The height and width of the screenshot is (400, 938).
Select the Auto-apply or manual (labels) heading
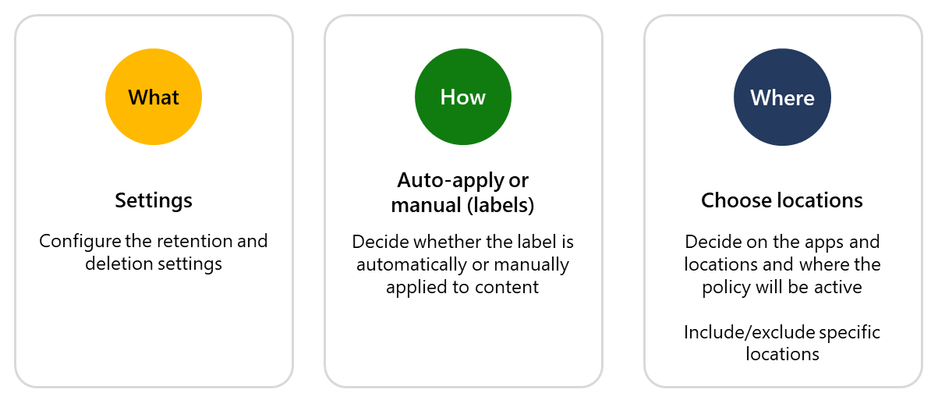point(462,193)
